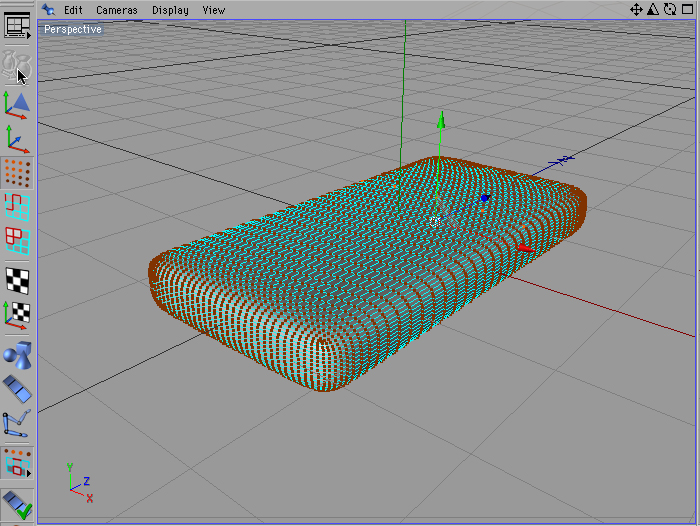Screen dimensions: 700x526
Task: Click the icon with green checkmark
Action: [17, 505]
